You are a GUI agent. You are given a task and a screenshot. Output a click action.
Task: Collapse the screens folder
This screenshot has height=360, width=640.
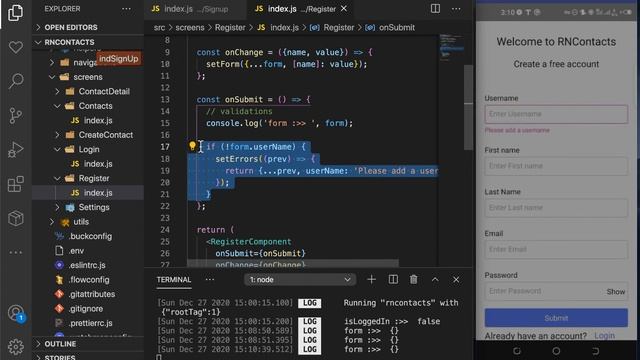[x=88, y=77]
